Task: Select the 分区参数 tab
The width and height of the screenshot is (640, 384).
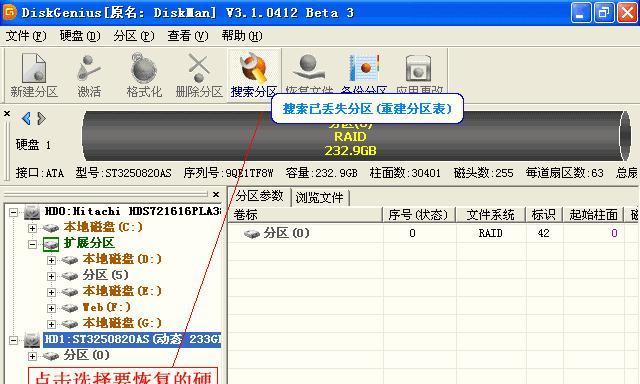Action: 259,196
